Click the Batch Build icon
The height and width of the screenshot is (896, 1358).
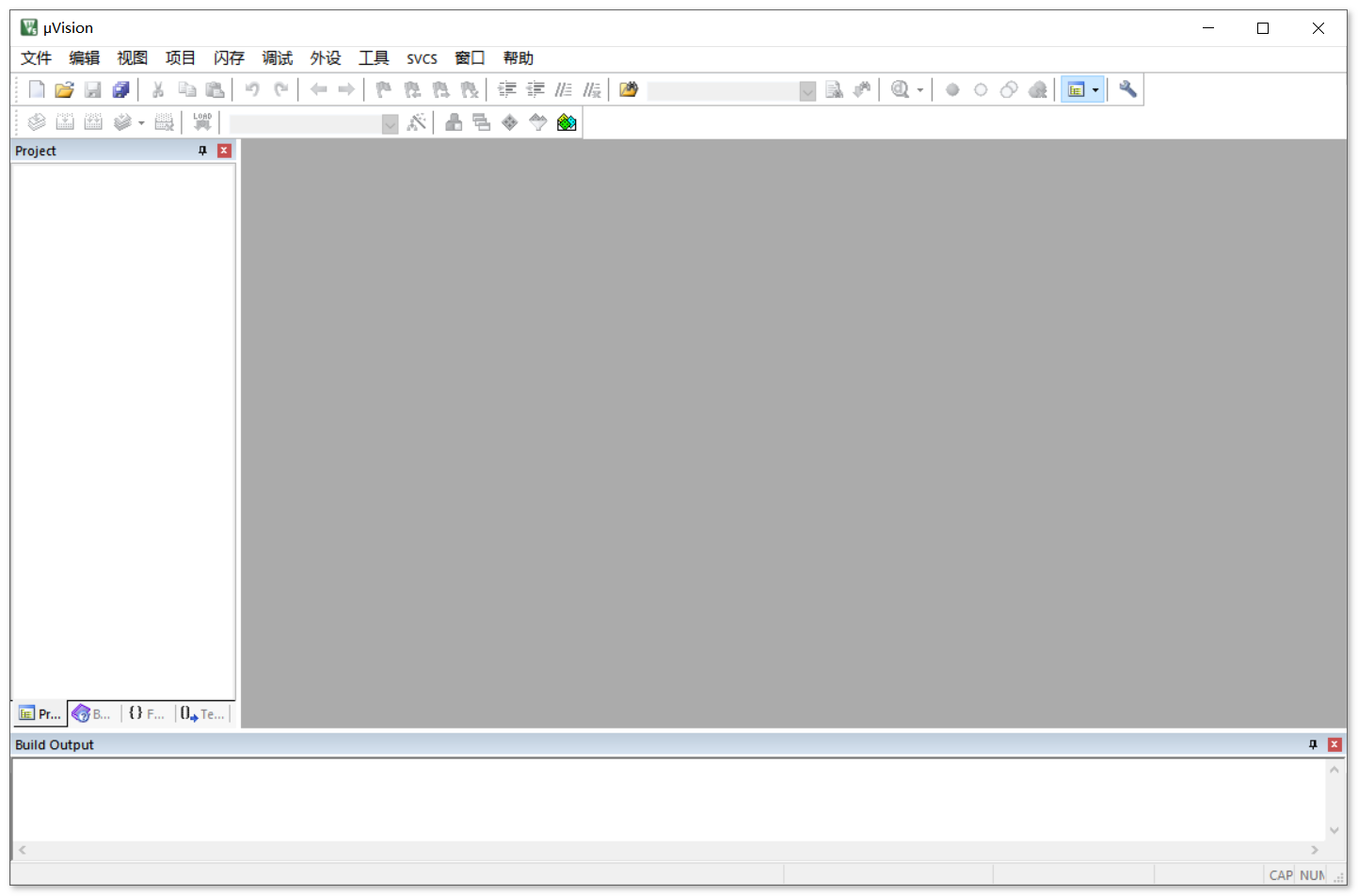pyautogui.click(x=122, y=122)
